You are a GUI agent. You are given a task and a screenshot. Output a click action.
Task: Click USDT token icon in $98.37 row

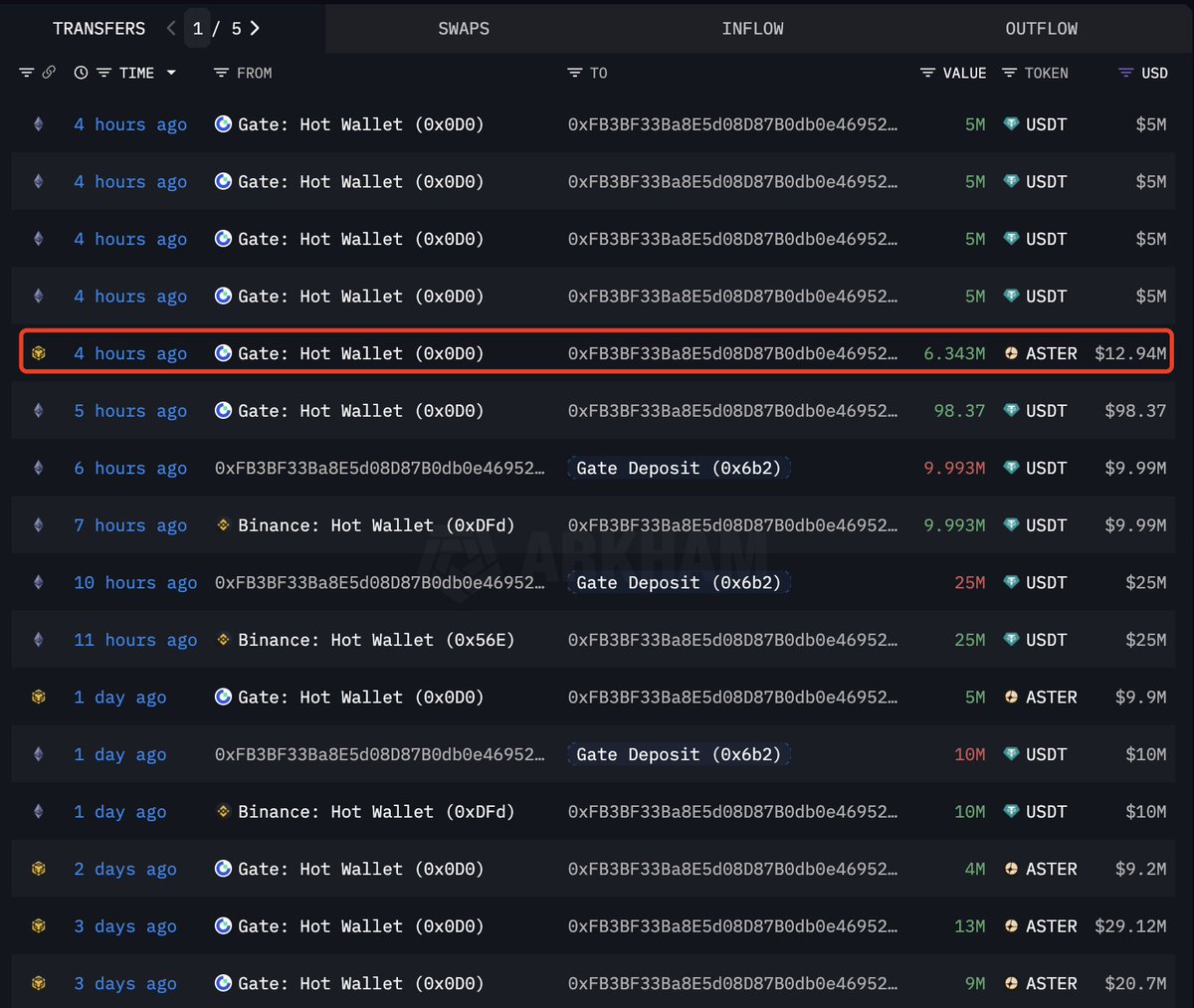click(x=1011, y=411)
